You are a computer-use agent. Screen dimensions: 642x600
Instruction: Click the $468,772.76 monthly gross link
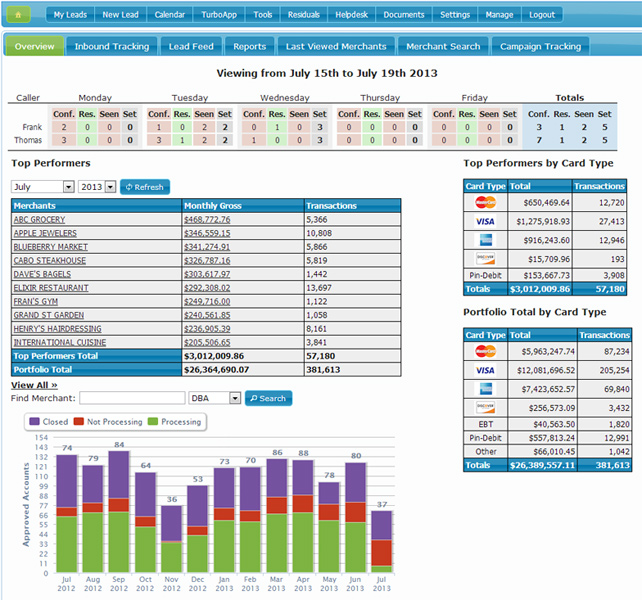point(207,220)
